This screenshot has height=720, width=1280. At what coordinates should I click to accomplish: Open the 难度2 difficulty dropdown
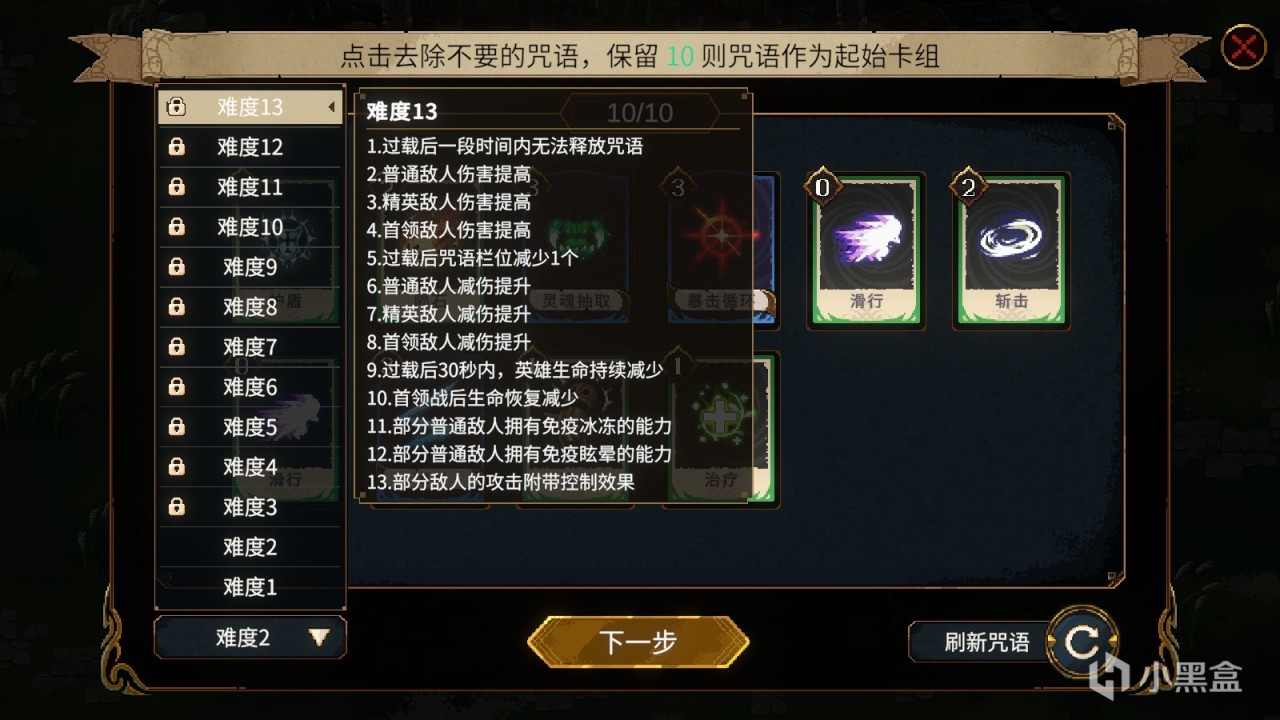[x=250, y=637]
